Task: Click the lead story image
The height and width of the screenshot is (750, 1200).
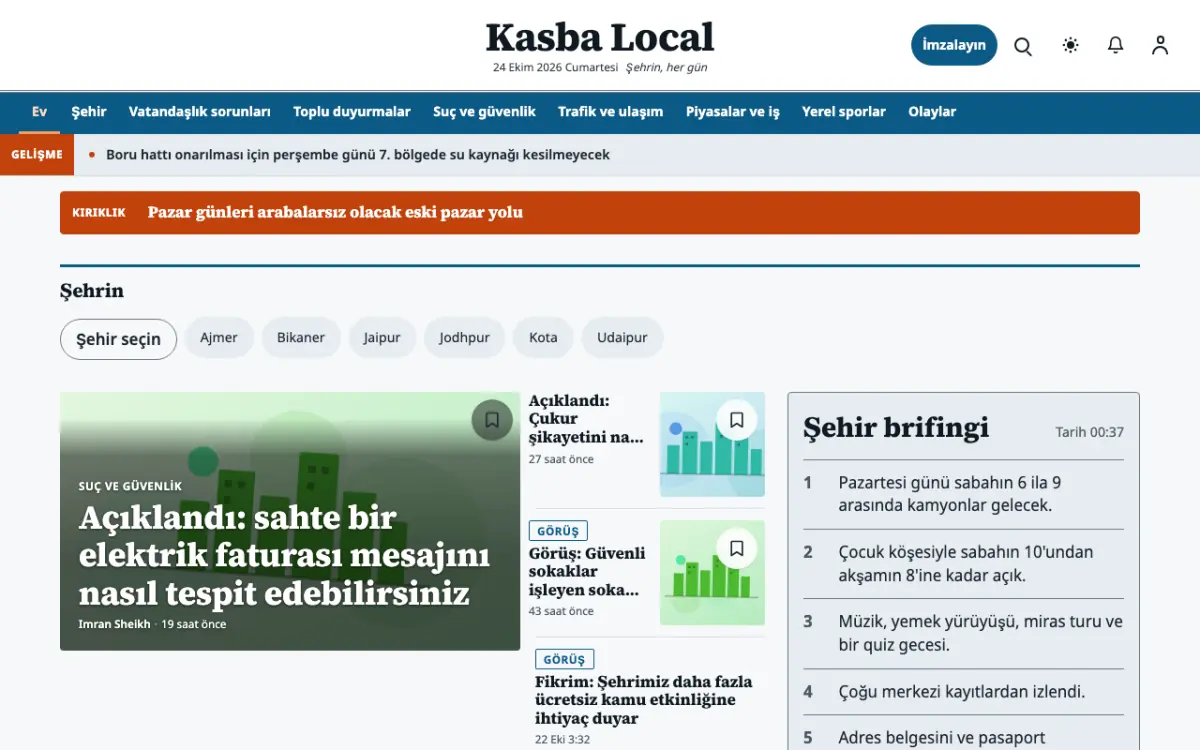Action: pyautogui.click(x=290, y=521)
